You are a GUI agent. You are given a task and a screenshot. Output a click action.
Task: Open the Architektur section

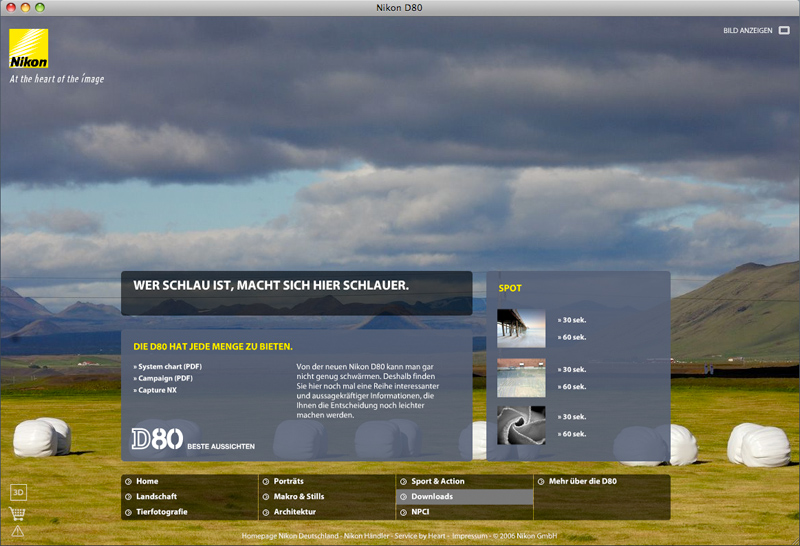point(294,512)
